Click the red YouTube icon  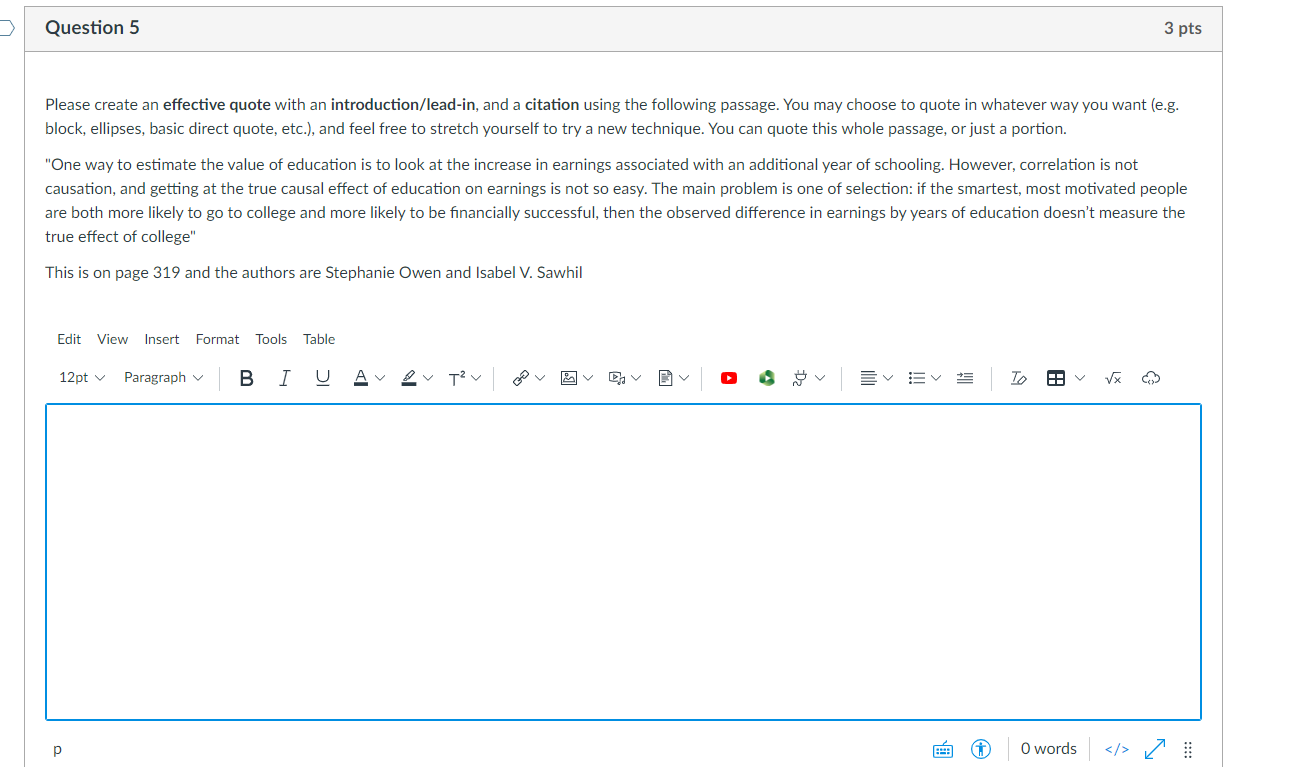point(729,378)
